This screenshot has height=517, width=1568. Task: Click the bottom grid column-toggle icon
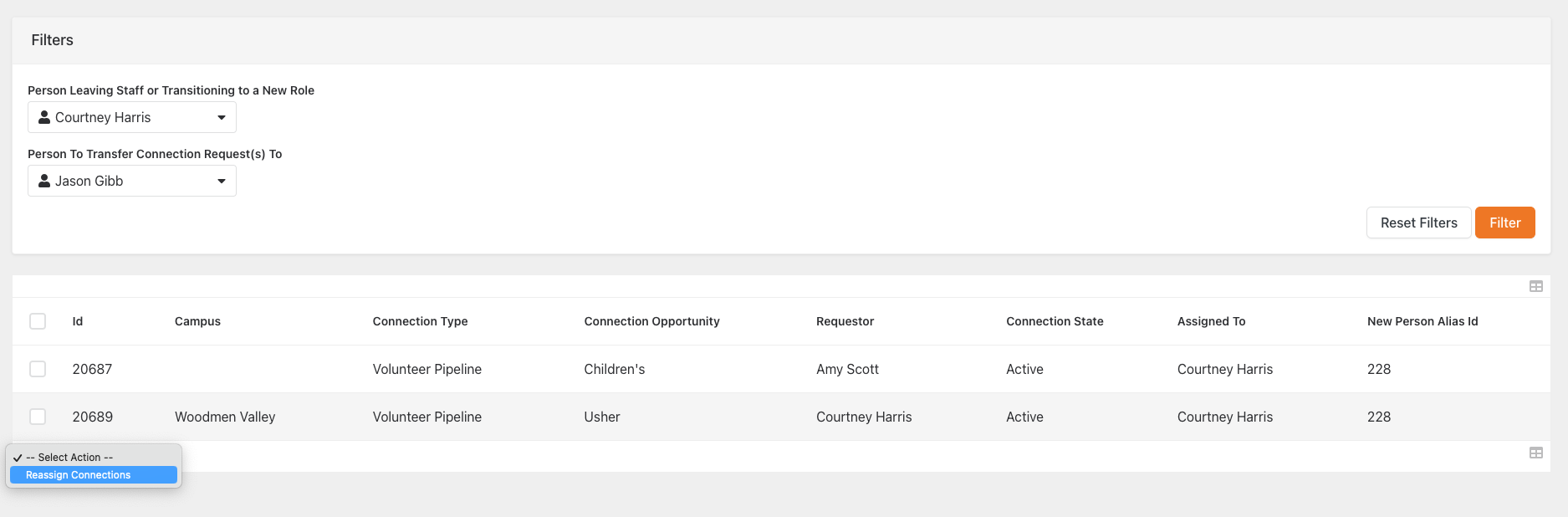pyautogui.click(x=1535, y=453)
